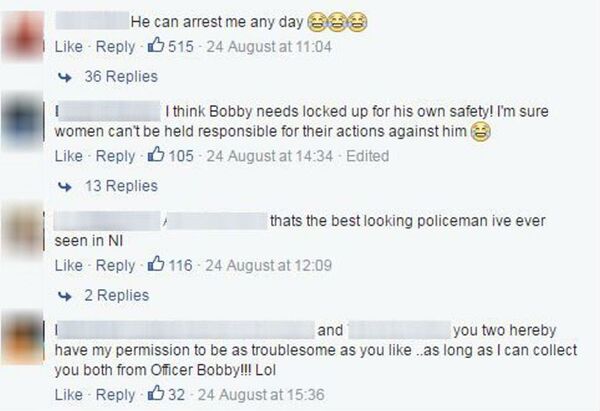Click the thumbs-up icon showing 515 likes

156,46
